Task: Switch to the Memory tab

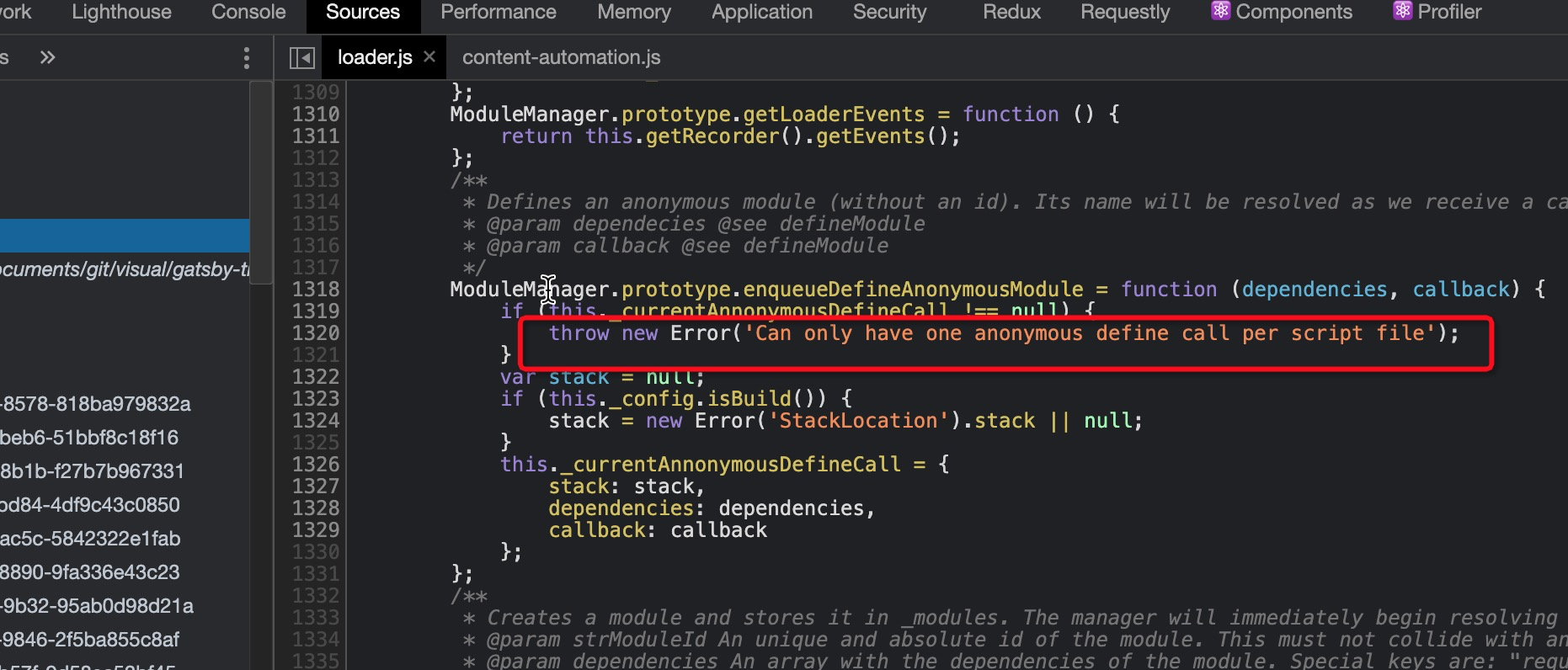Action: coord(634,12)
